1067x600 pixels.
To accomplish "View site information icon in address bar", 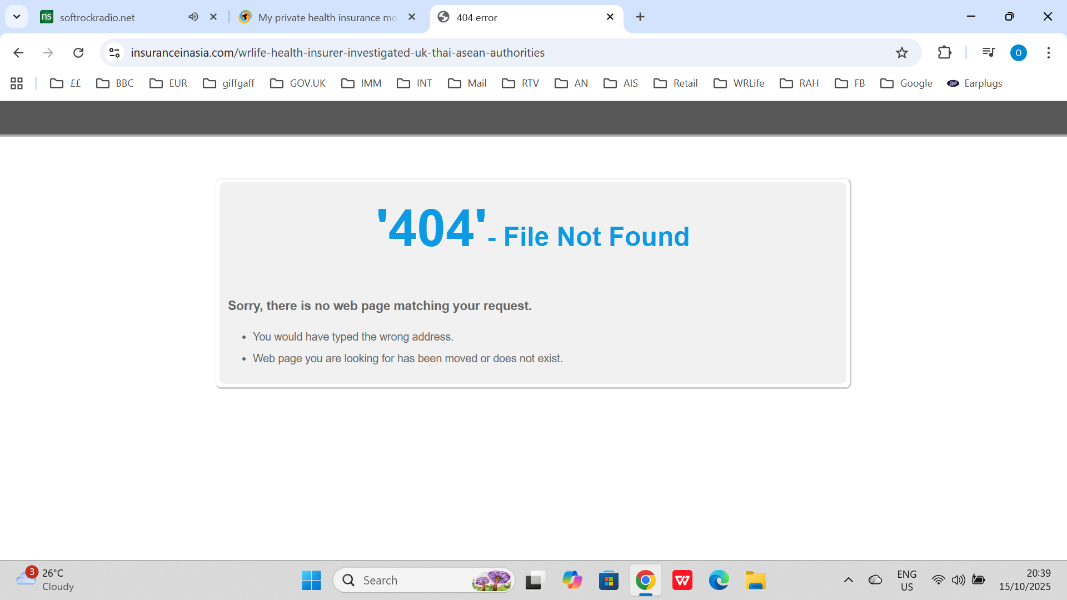I will [x=114, y=53].
